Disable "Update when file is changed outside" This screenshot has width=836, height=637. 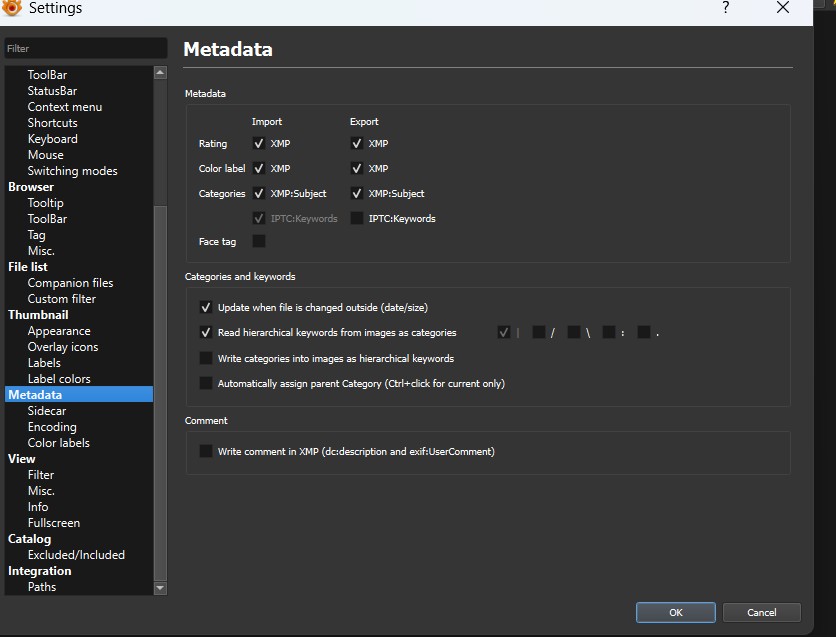point(206,307)
